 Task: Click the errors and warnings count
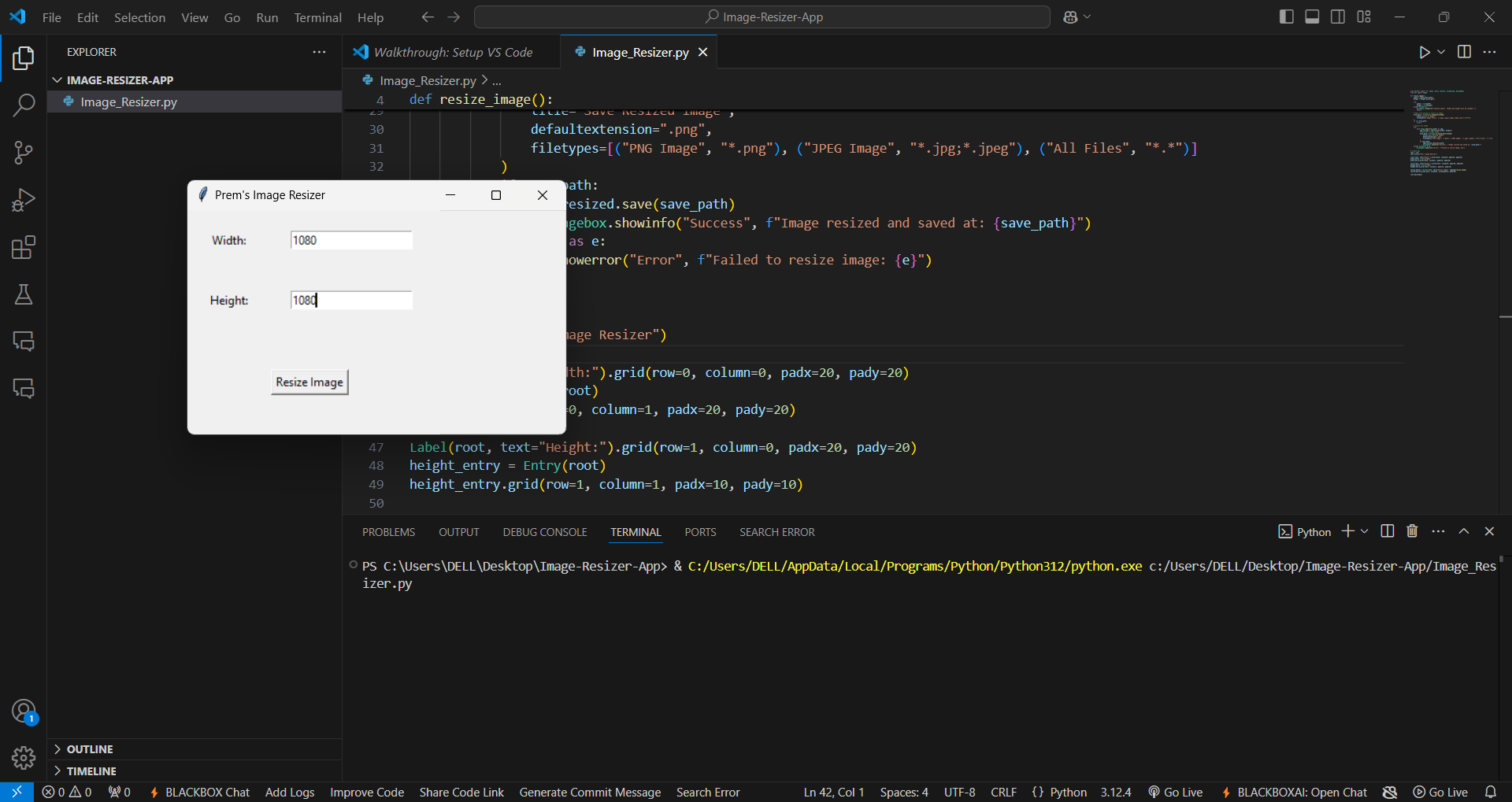(x=67, y=792)
